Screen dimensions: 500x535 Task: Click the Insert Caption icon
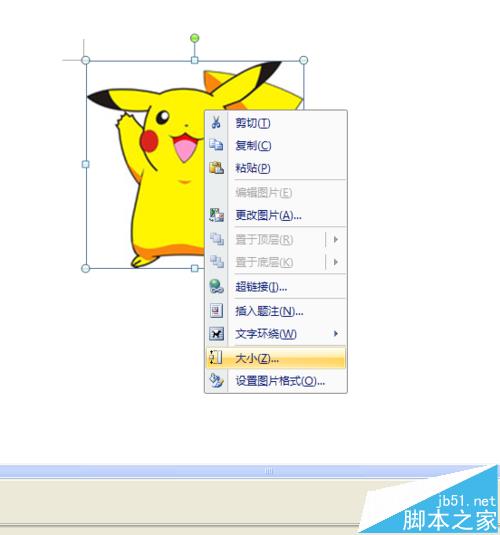click(216, 310)
